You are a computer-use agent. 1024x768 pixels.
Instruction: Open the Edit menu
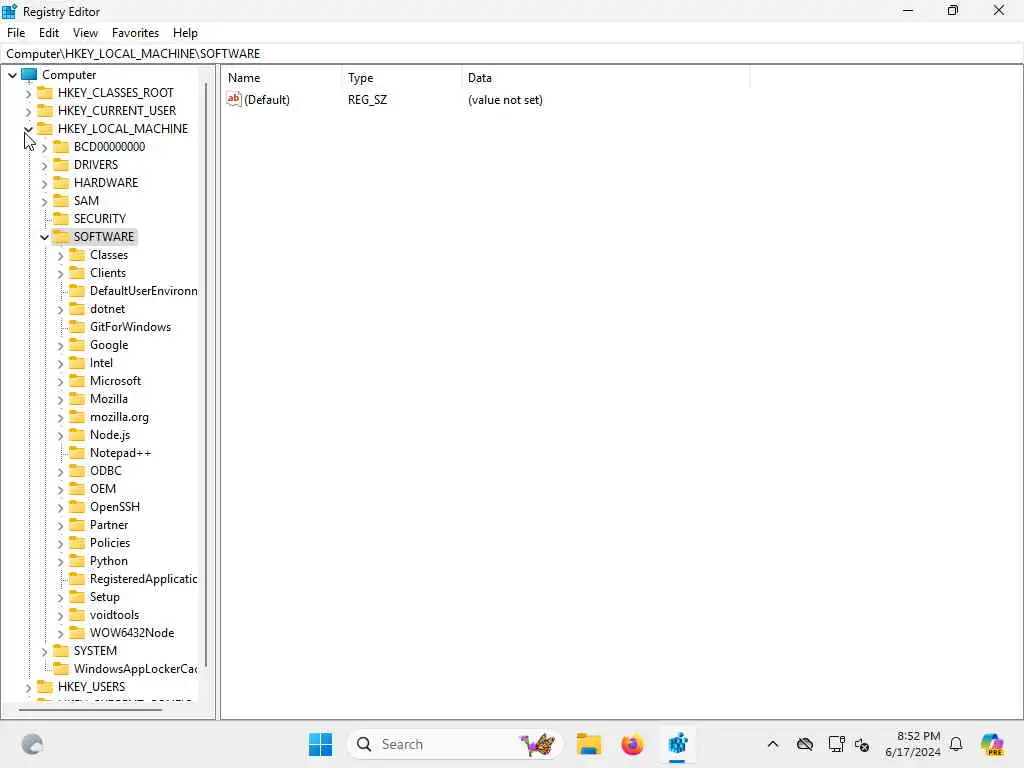point(48,33)
